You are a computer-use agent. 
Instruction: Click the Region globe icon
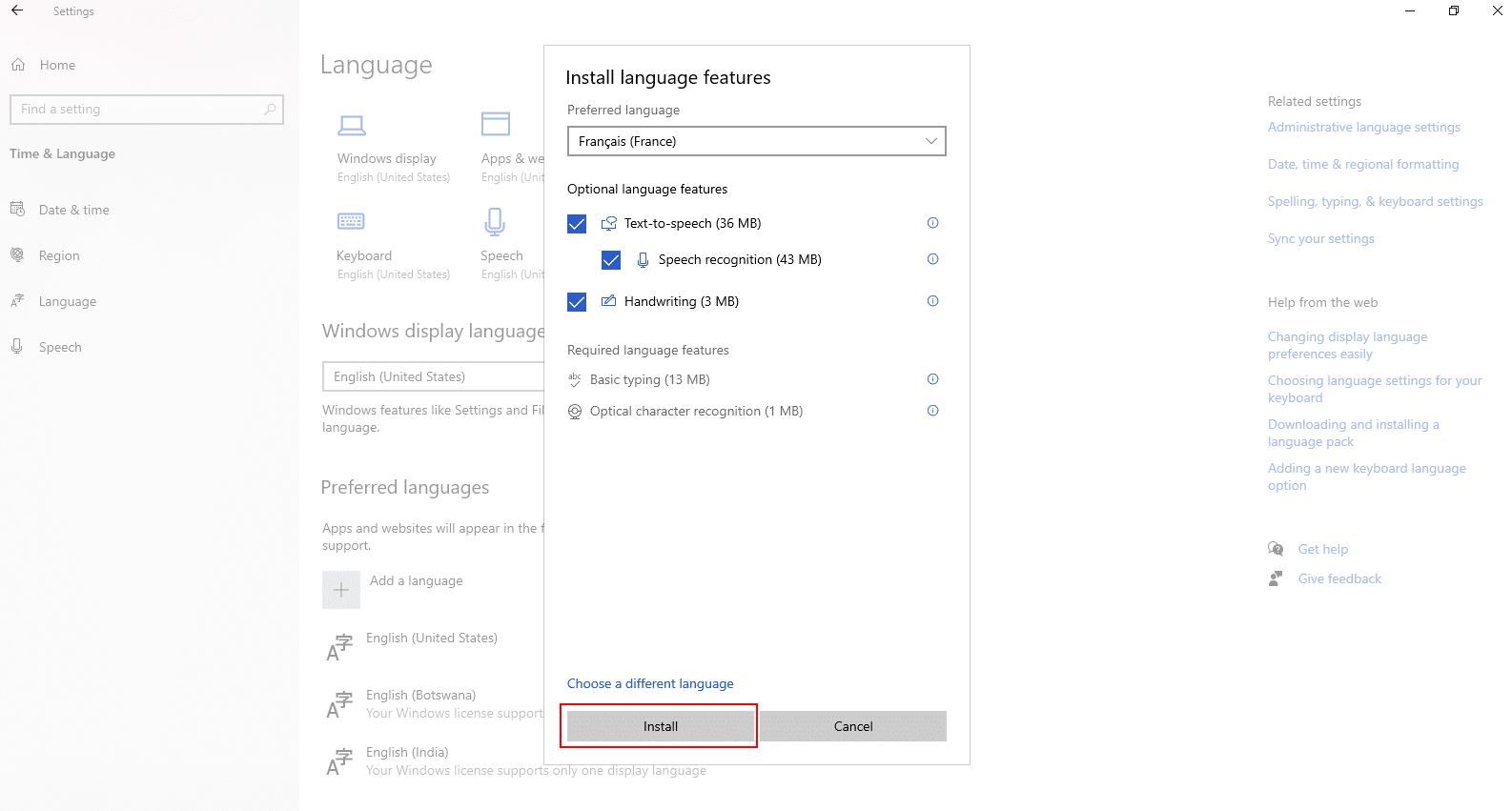click(x=17, y=254)
